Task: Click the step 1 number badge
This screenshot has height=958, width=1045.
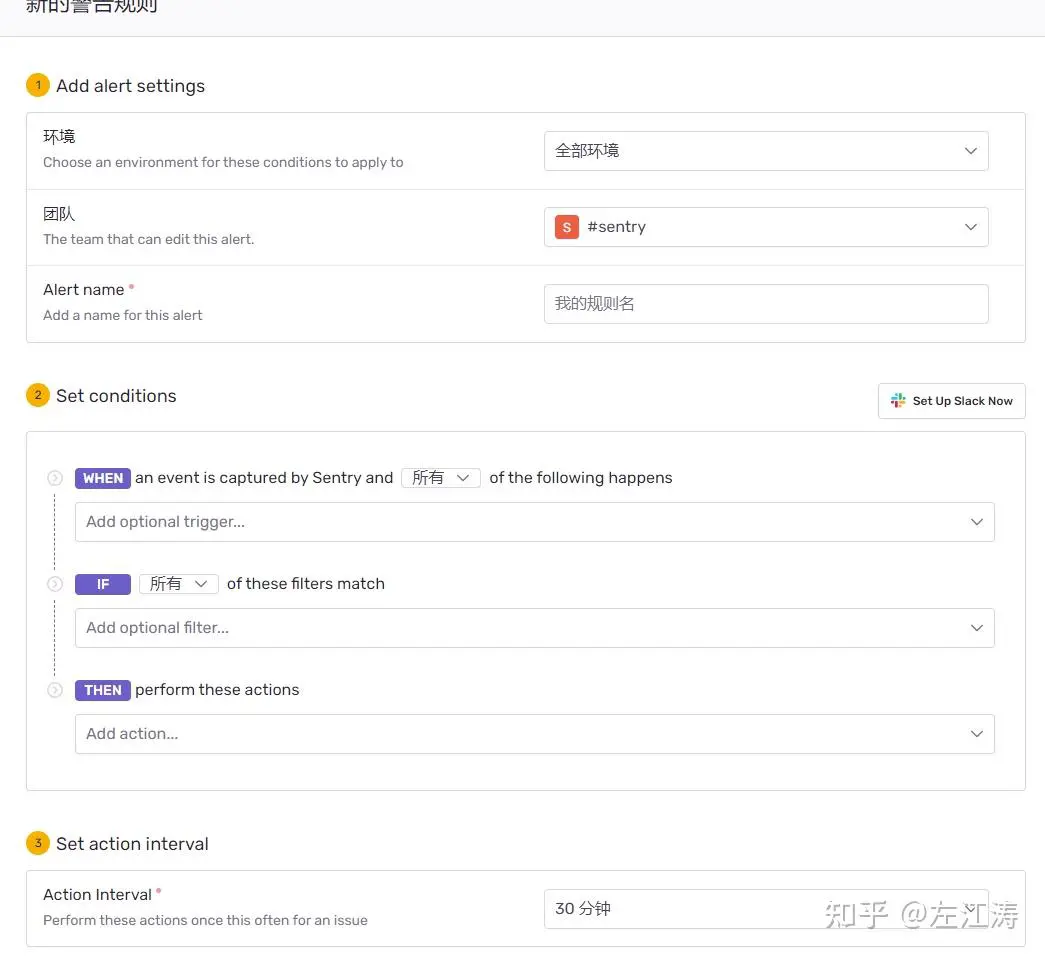Action: click(x=37, y=85)
